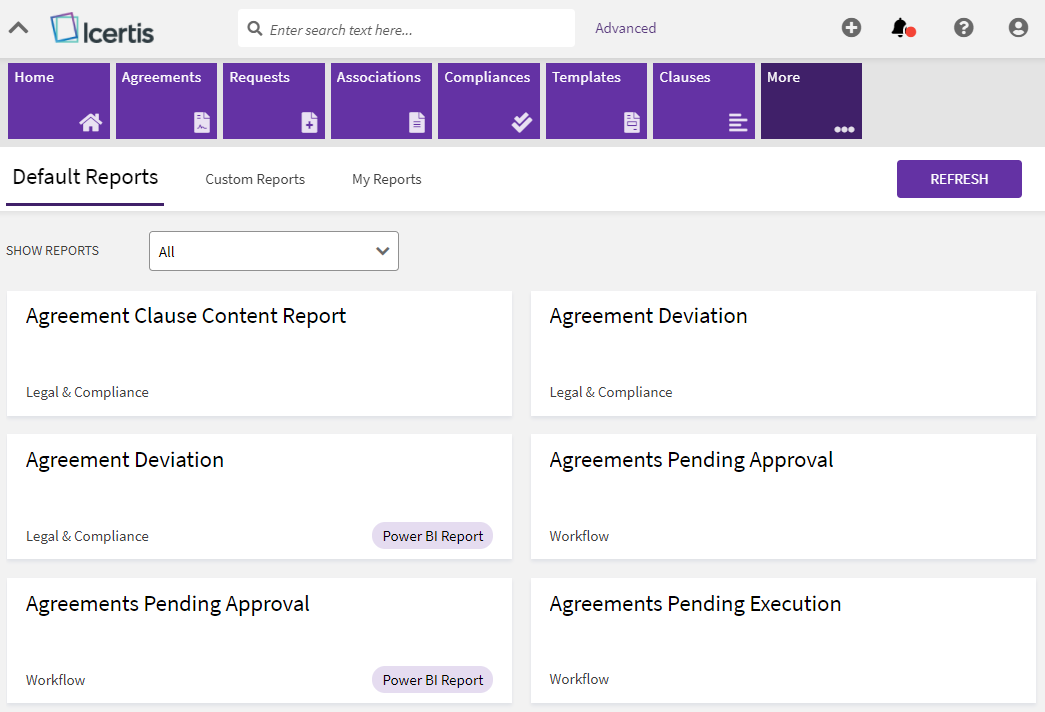
Task: Open the help question mark icon
Action: 963,28
